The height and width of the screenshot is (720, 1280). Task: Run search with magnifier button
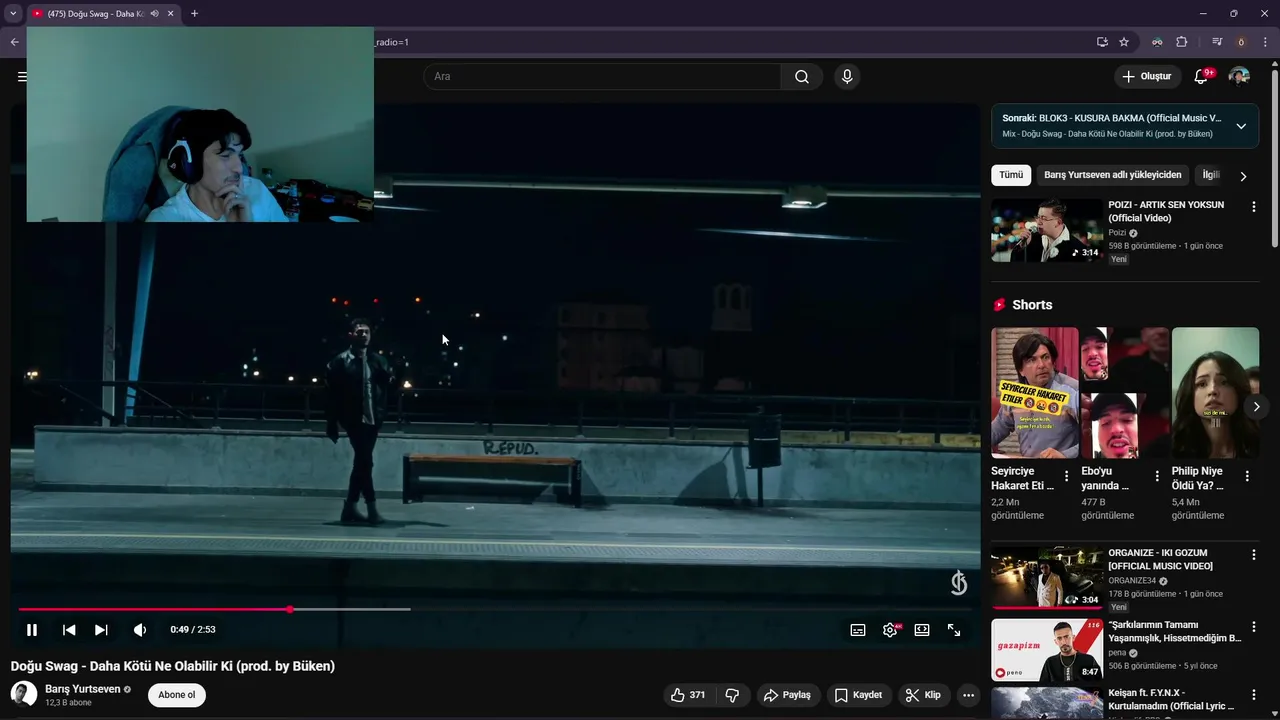[802, 76]
